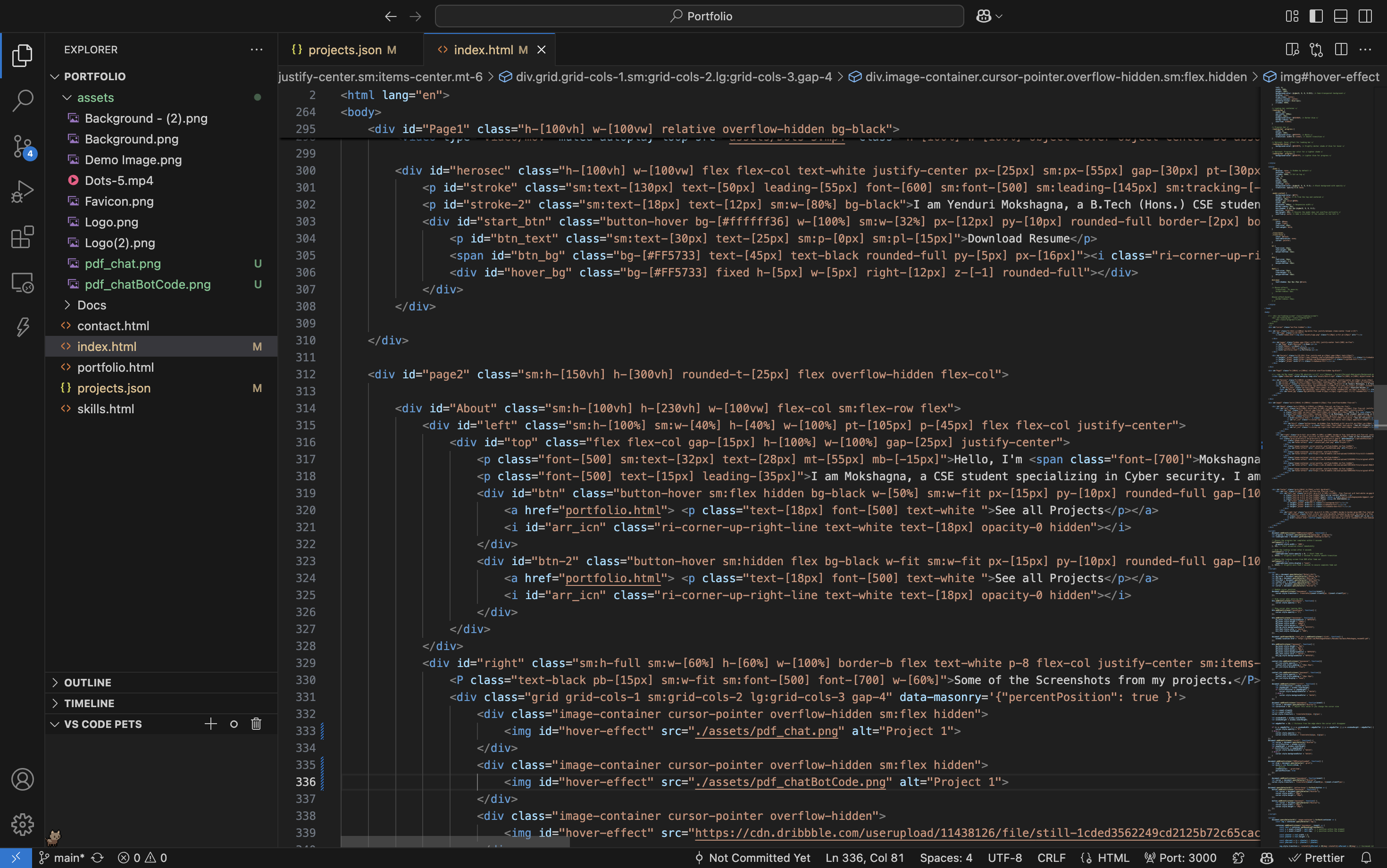Select Dots-5.mp4 in assets
Screen dimensions: 1387x868
161,180
